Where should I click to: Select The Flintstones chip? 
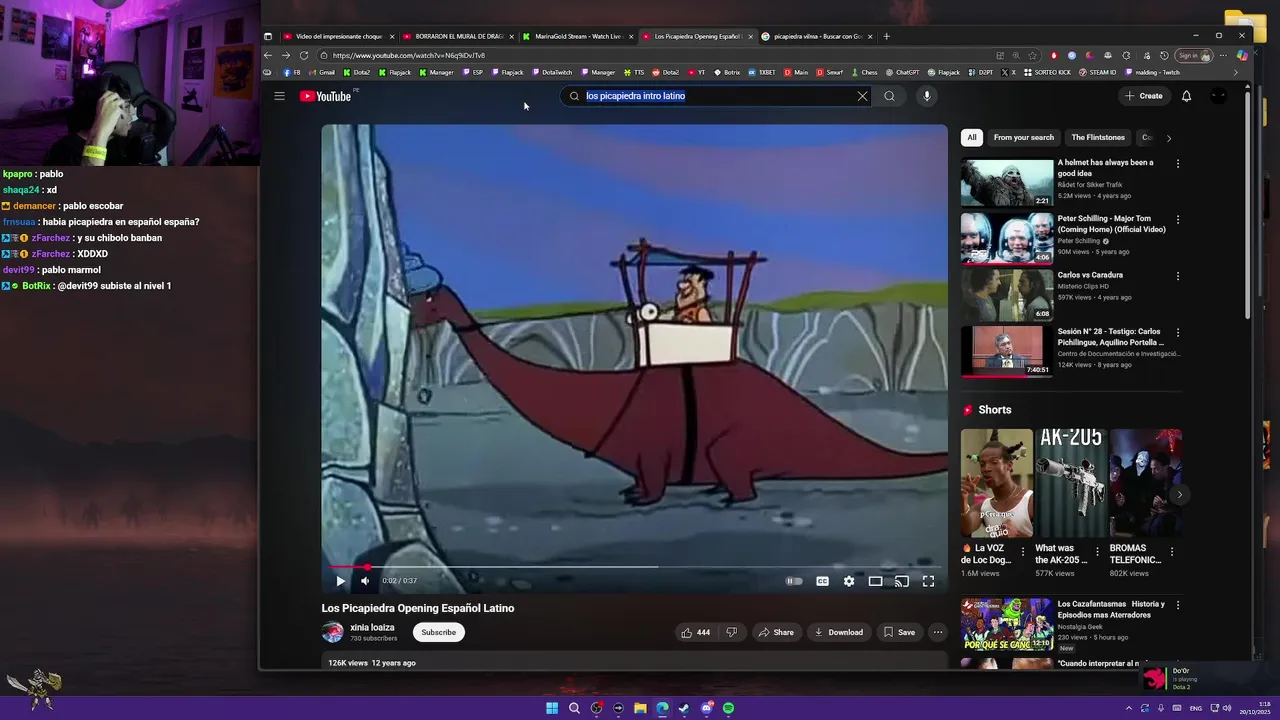(x=1098, y=137)
